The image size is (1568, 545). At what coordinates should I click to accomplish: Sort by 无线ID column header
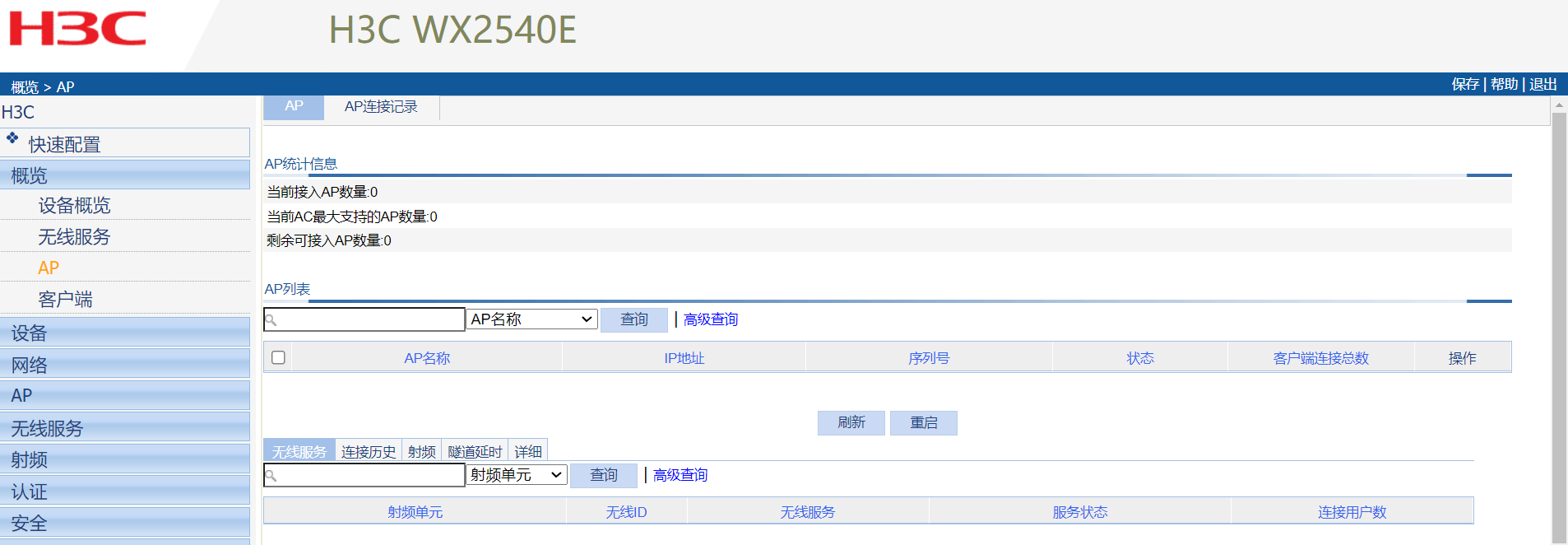(x=627, y=512)
